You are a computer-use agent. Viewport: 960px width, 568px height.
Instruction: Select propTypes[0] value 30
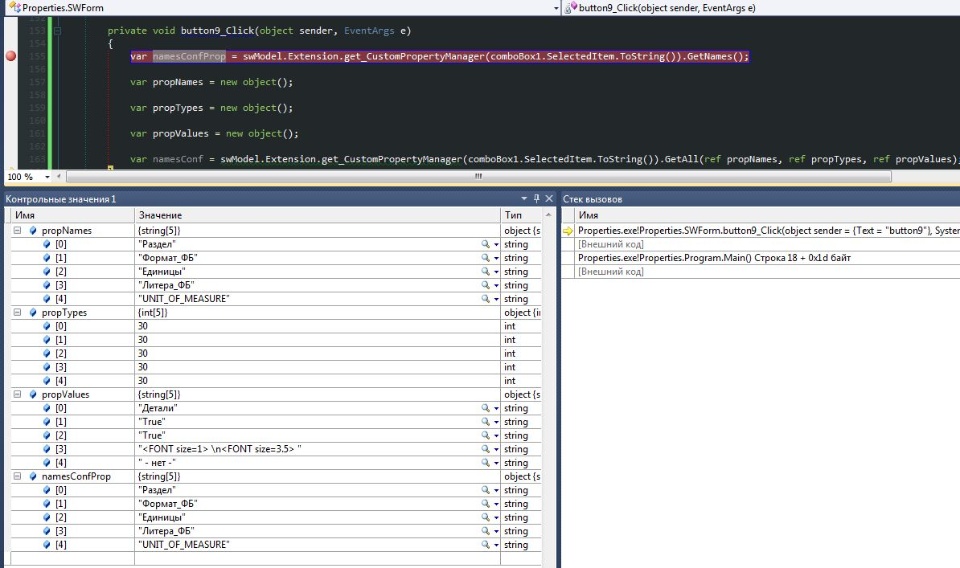(143, 326)
